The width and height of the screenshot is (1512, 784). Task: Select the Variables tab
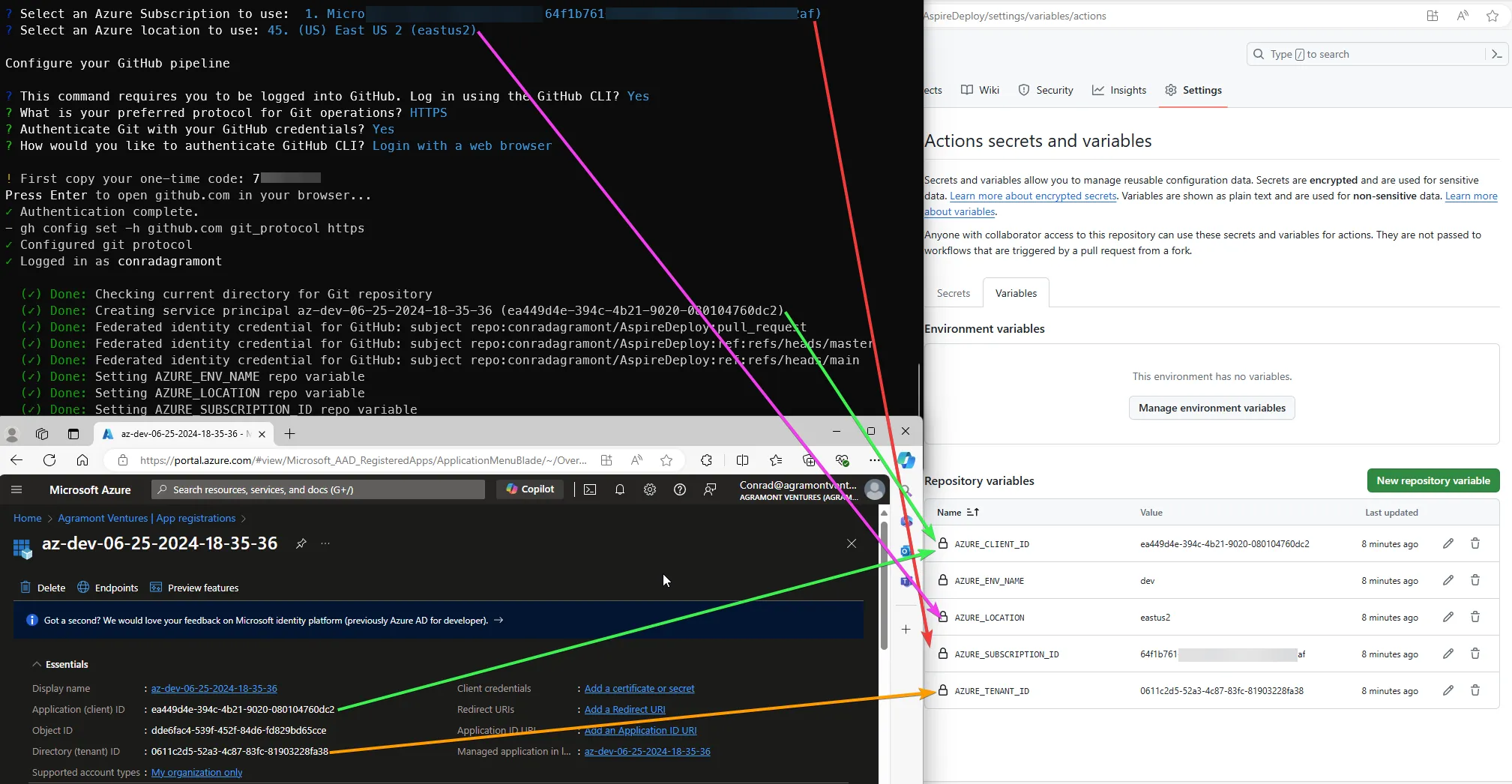[1016, 293]
